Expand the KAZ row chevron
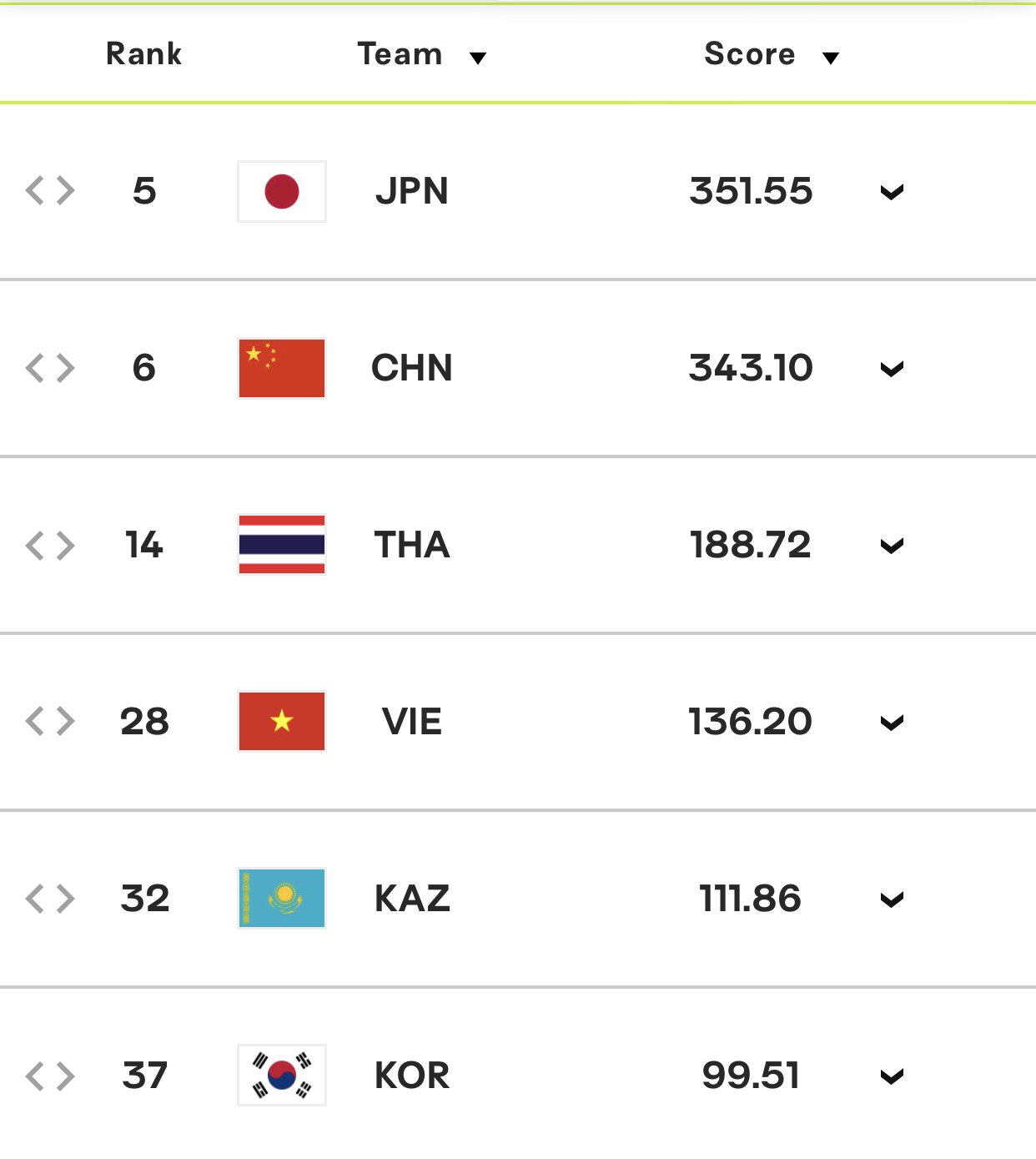This screenshot has height=1159, width=1036. pyautogui.click(x=893, y=900)
